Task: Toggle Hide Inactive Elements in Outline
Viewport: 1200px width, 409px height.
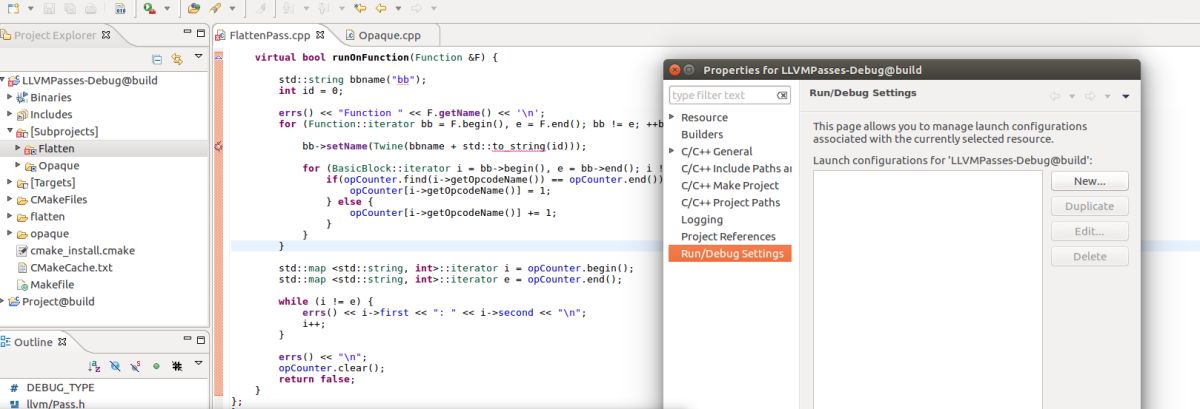Action: [177, 366]
